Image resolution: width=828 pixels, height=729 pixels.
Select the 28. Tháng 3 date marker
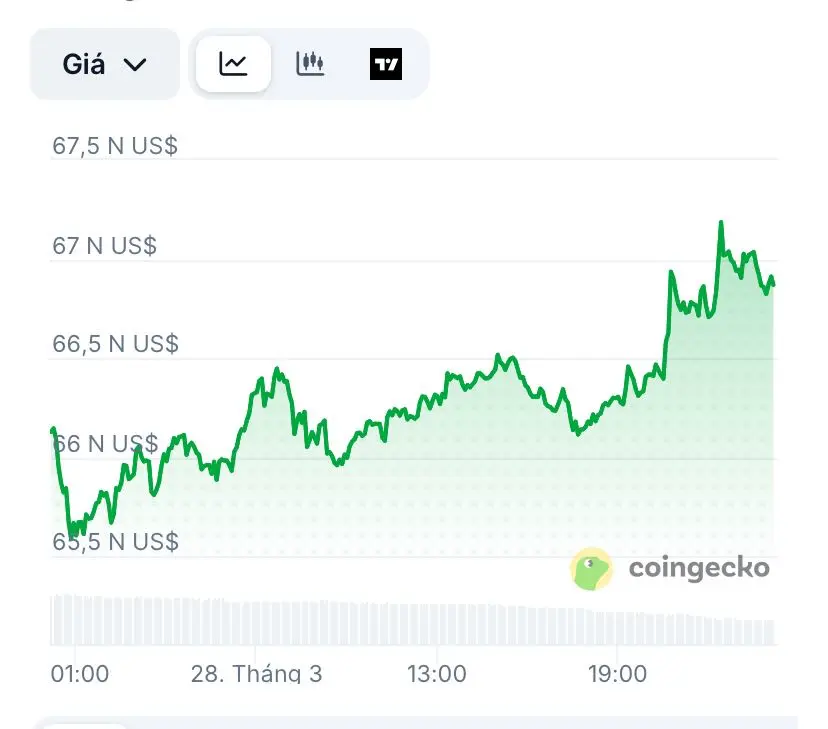coord(256,674)
